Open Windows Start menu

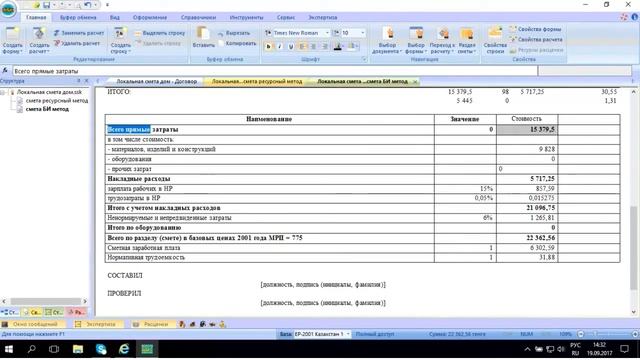(8, 349)
